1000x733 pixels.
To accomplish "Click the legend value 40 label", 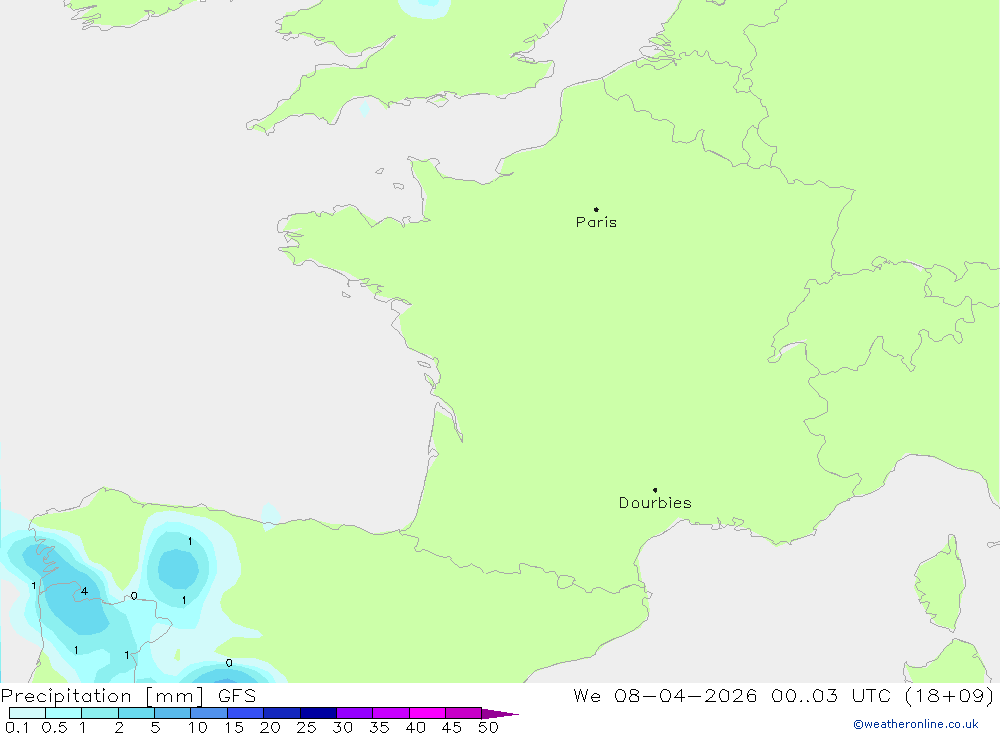I will 415,727.
